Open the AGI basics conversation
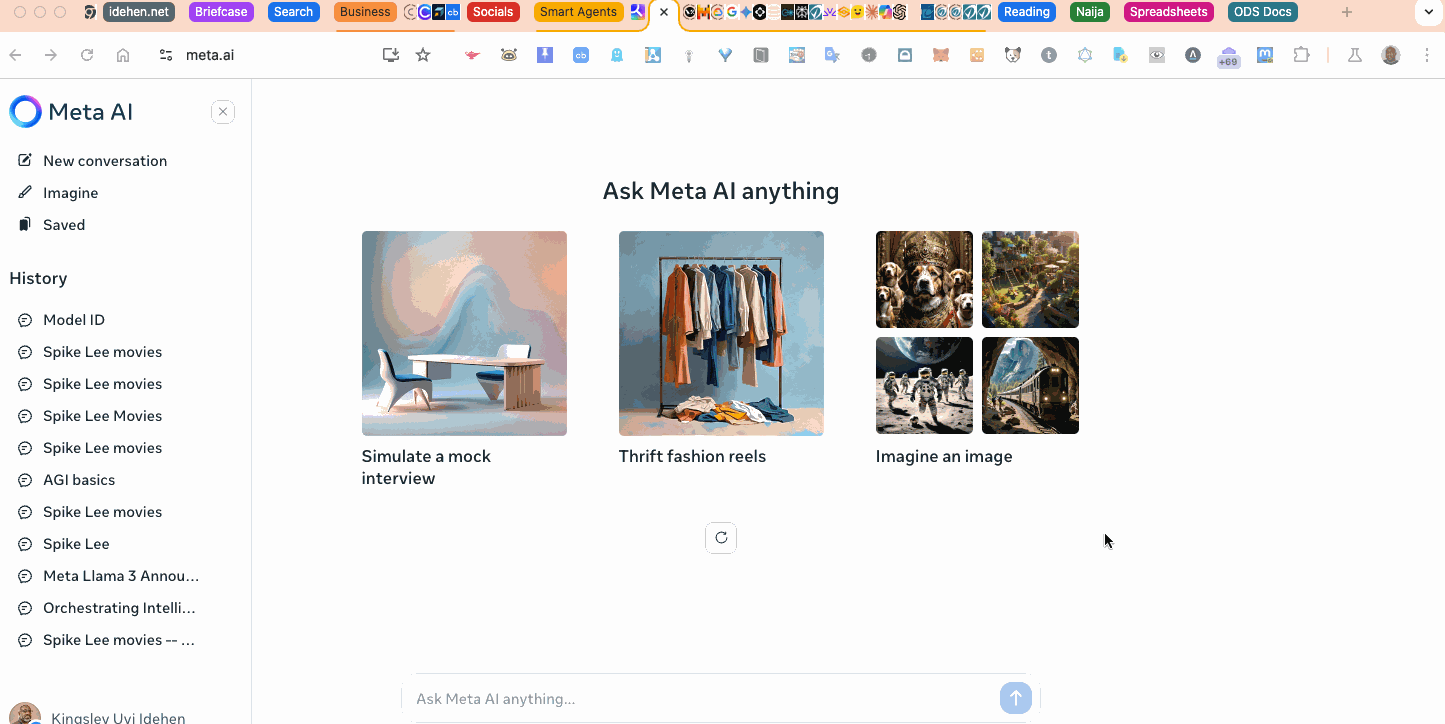The image size is (1445, 724). tap(79, 480)
